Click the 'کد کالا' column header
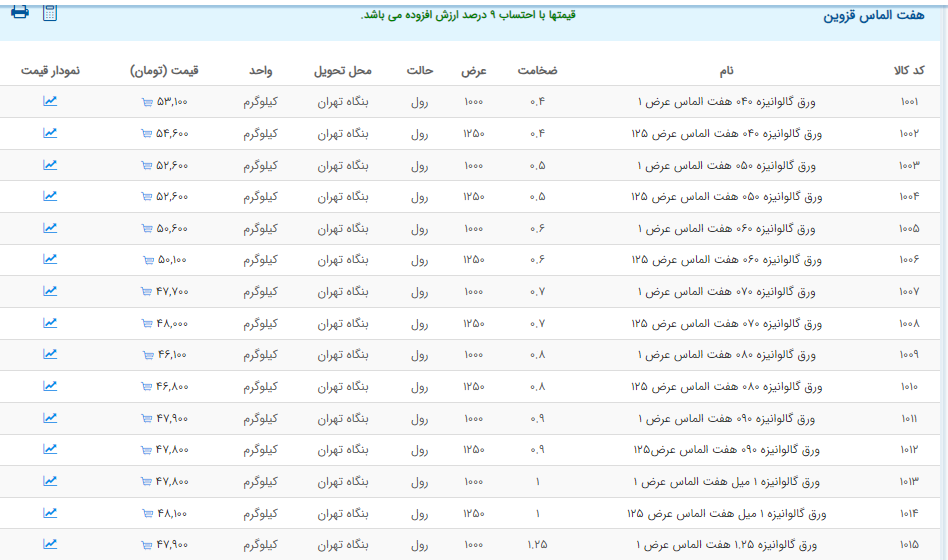This screenshot has width=948, height=560. [x=908, y=70]
